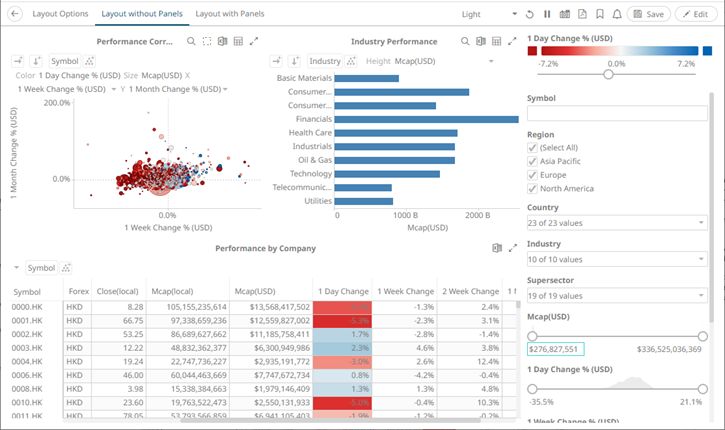
Task: Click the refresh icon in top toolbar
Action: point(529,14)
